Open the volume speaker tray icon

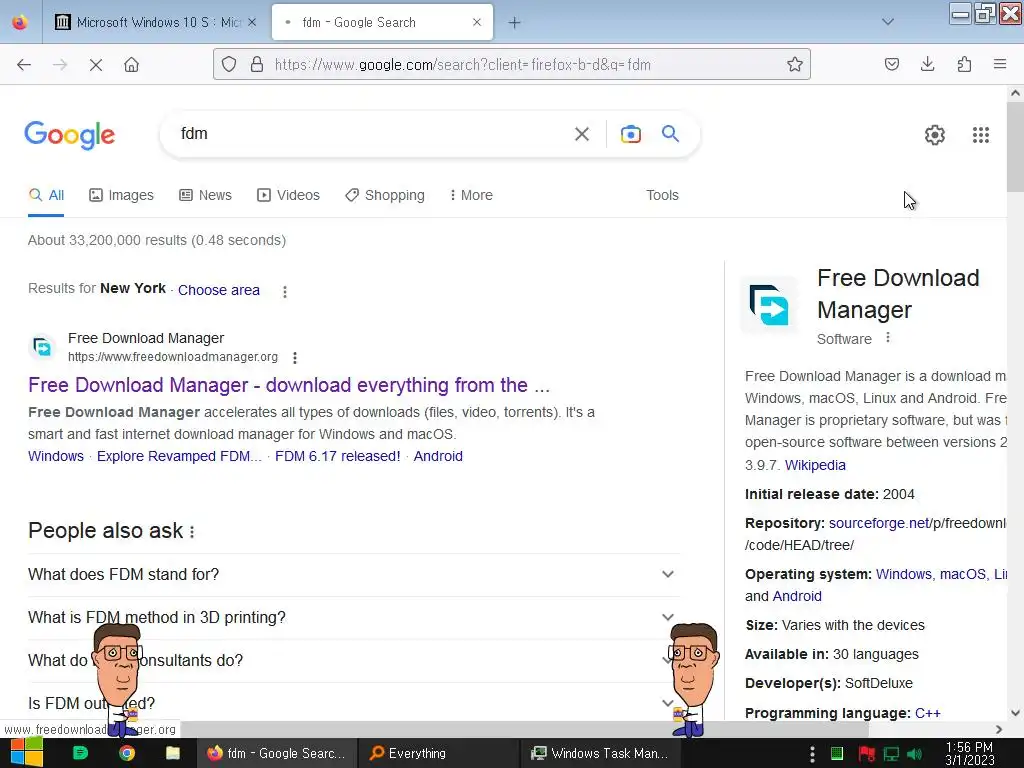[914, 754]
